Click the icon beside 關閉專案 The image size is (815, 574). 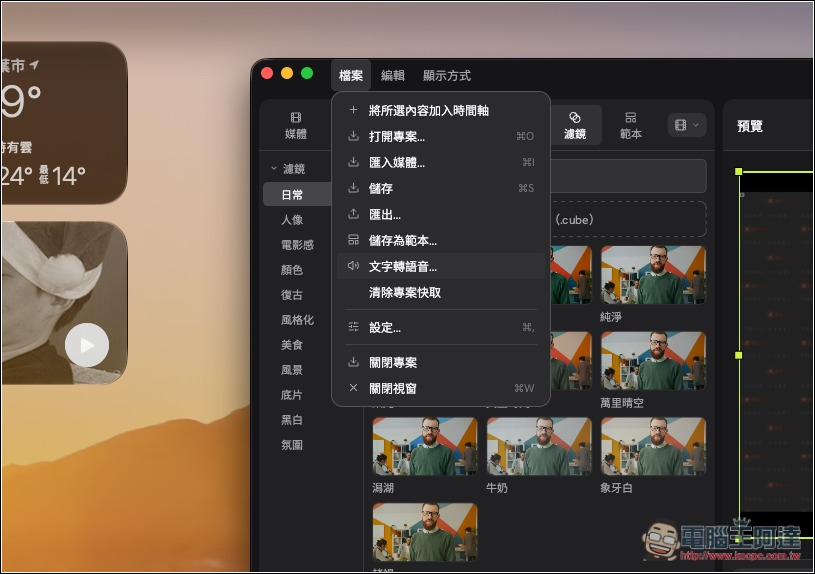coord(353,361)
